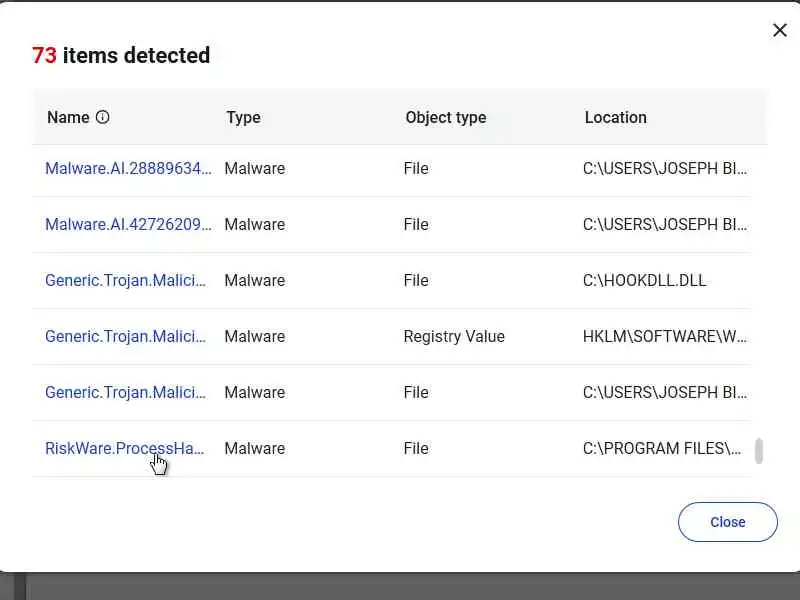Open the RiskWare.ProcessHa detection link

click(124, 448)
